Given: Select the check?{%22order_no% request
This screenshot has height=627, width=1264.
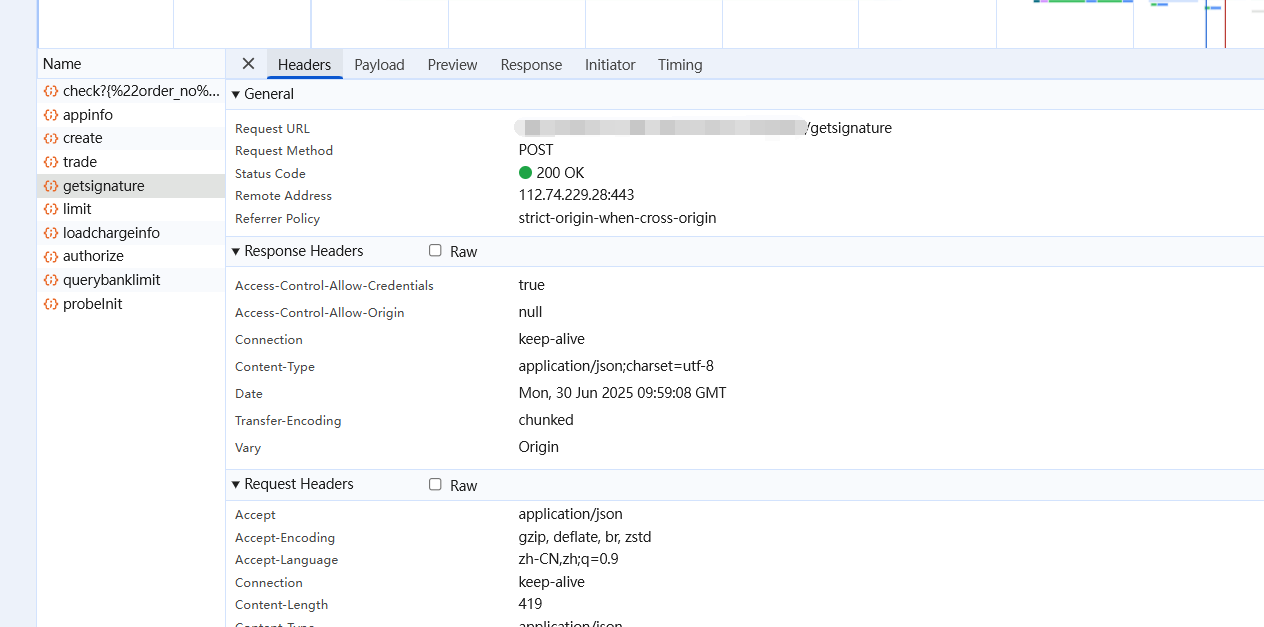Looking at the screenshot, I should pos(131,91).
